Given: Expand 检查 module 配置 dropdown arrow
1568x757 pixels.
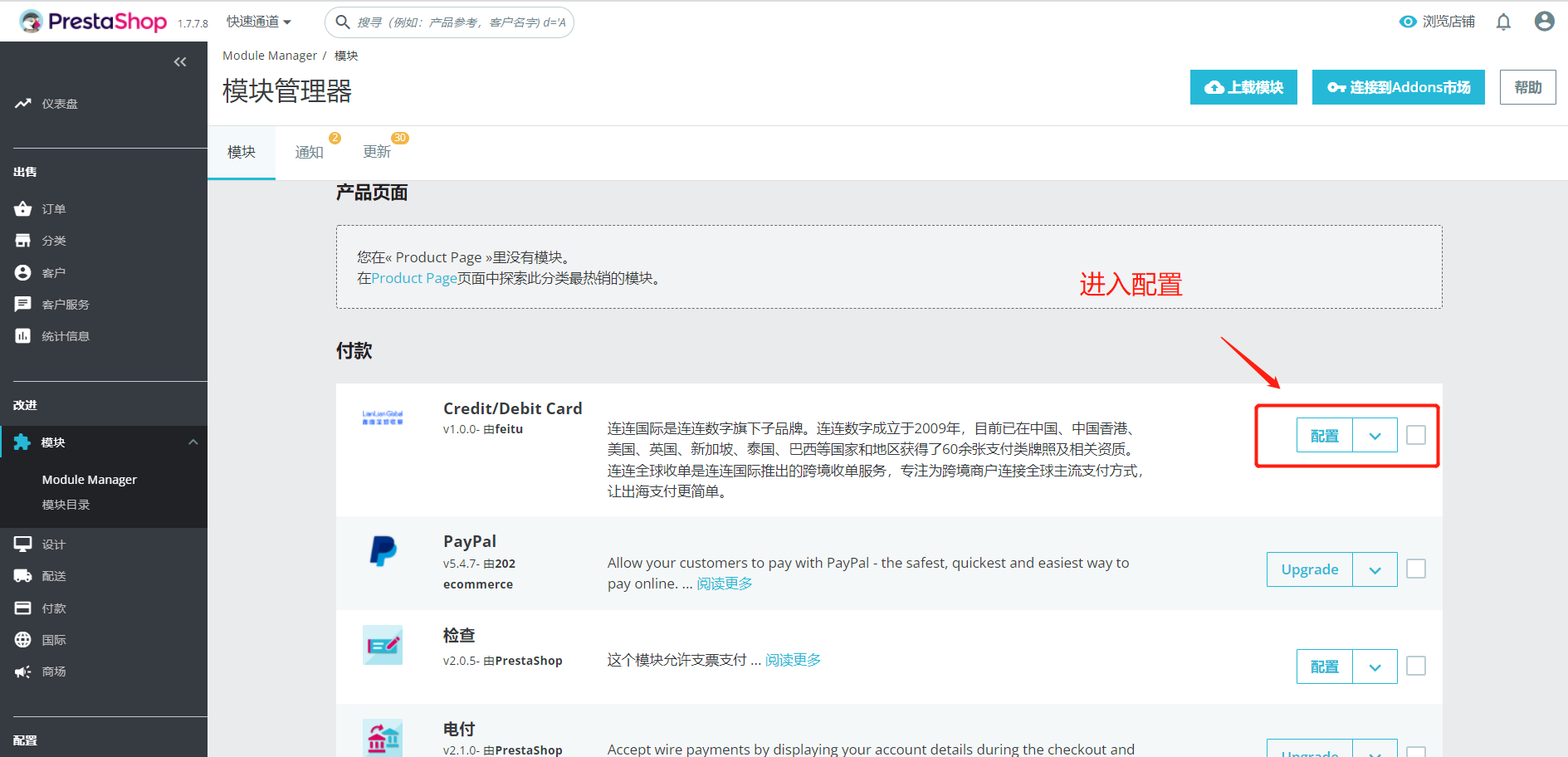Looking at the screenshot, I should pyautogui.click(x=1375, y=667).
